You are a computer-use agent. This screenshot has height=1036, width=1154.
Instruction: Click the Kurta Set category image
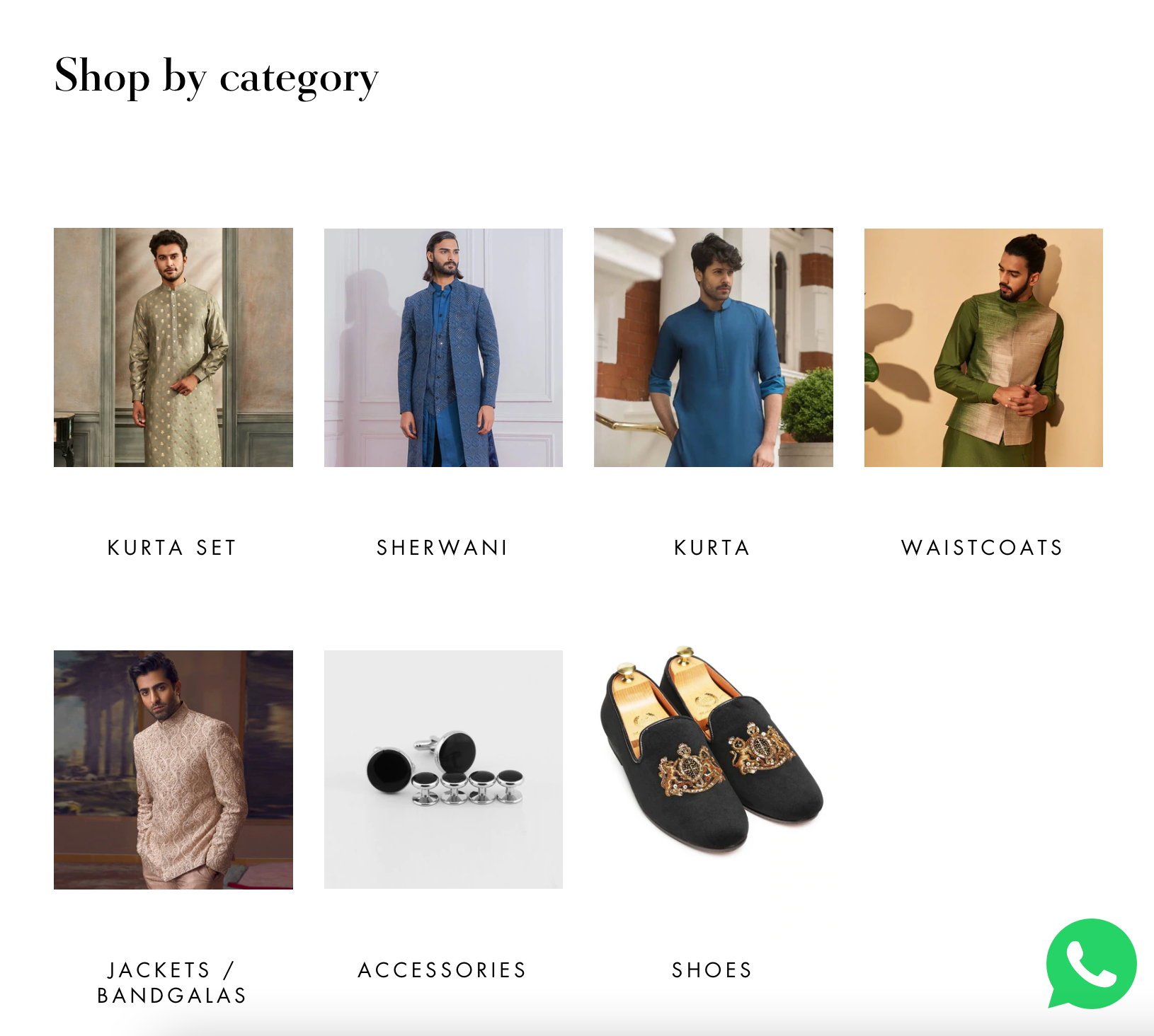point(173,347)
